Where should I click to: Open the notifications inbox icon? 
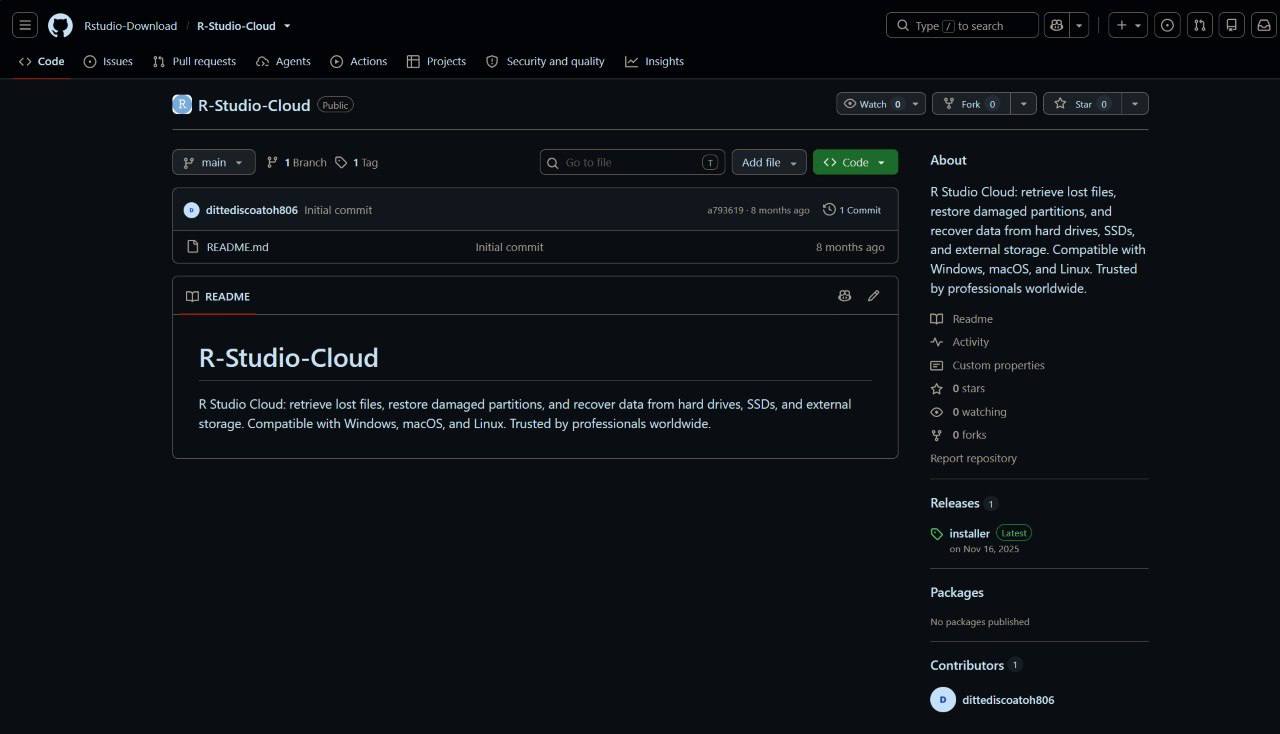point(1264,26)
